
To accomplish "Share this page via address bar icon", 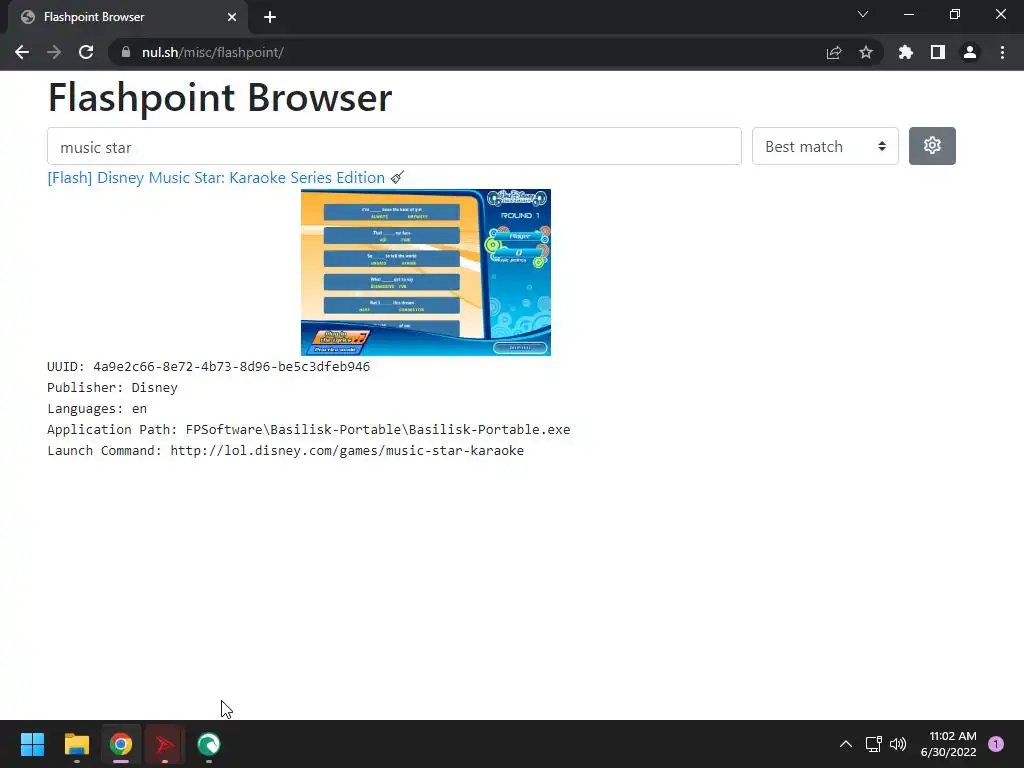I will (x=834, y=52).
